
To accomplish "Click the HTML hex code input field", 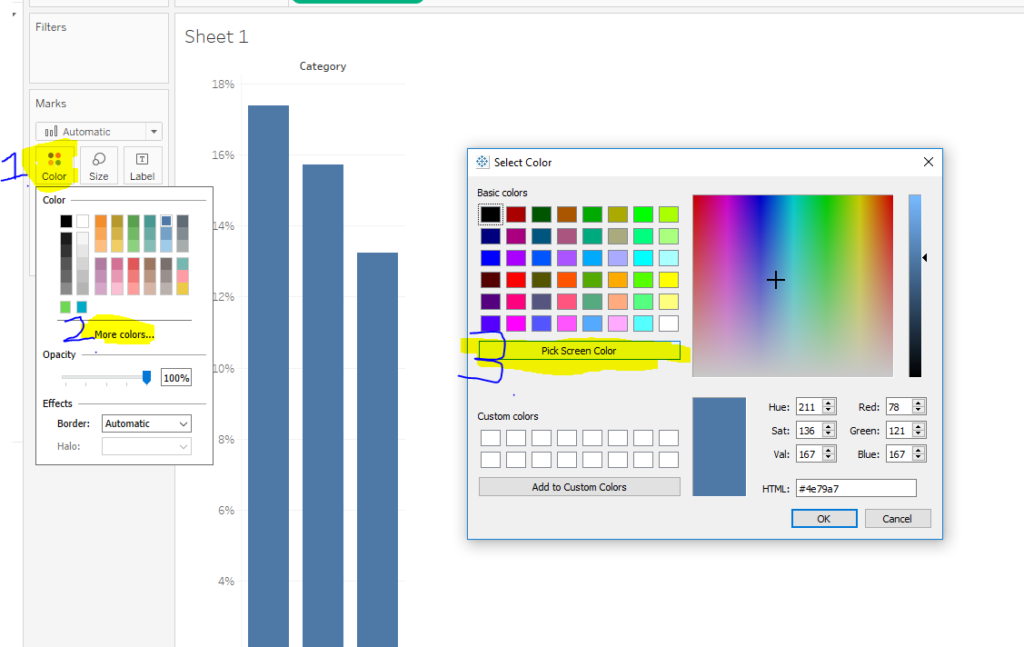I will pyautogui.click(x=855, y=488).
